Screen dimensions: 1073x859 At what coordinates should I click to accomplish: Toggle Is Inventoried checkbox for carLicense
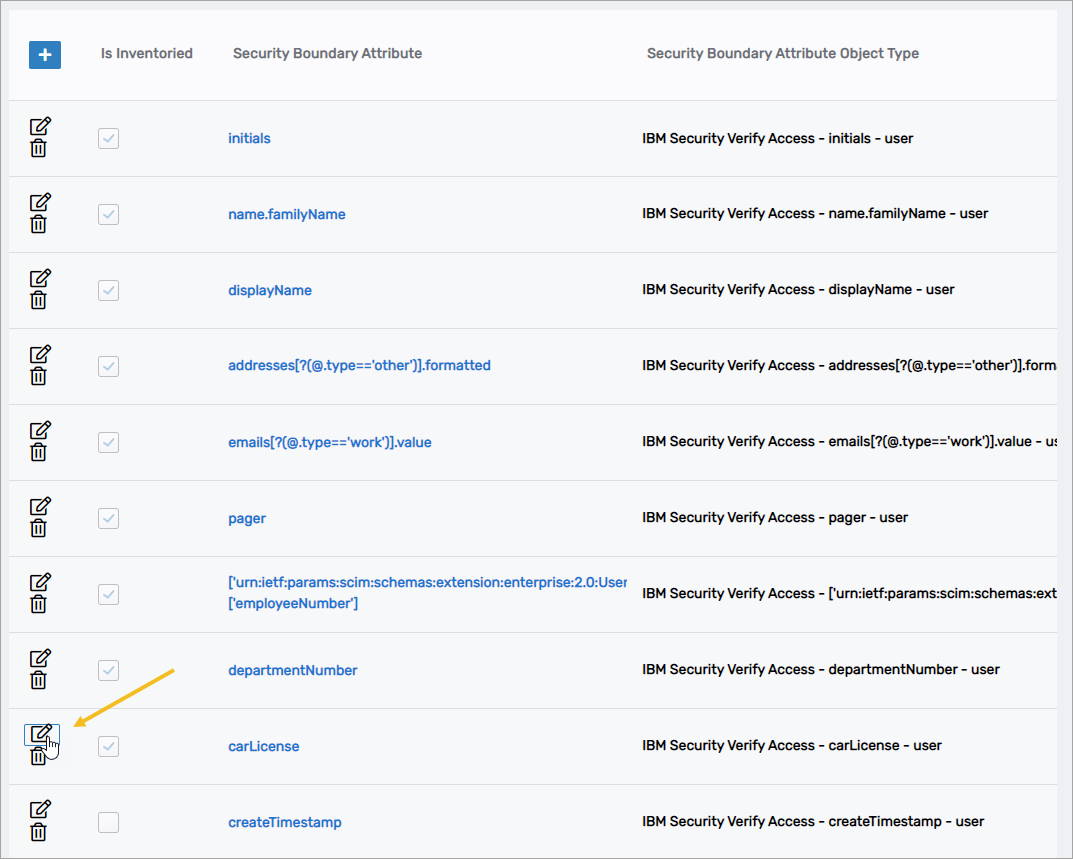point(109,746)
